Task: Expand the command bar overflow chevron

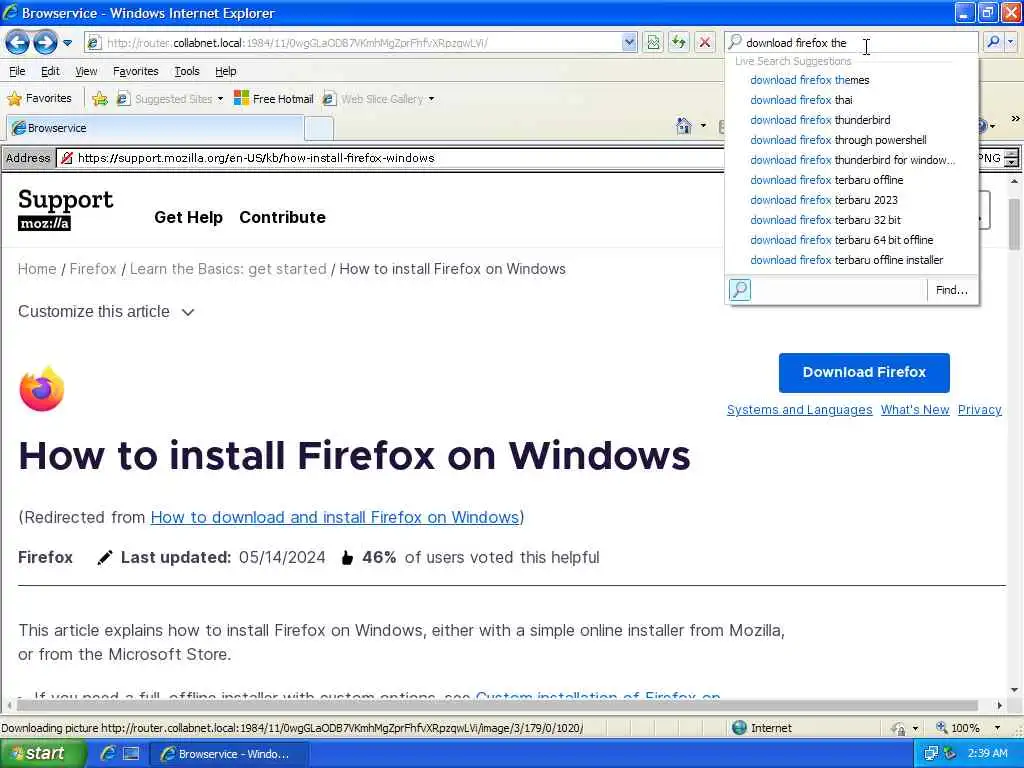Action: 1015,119
